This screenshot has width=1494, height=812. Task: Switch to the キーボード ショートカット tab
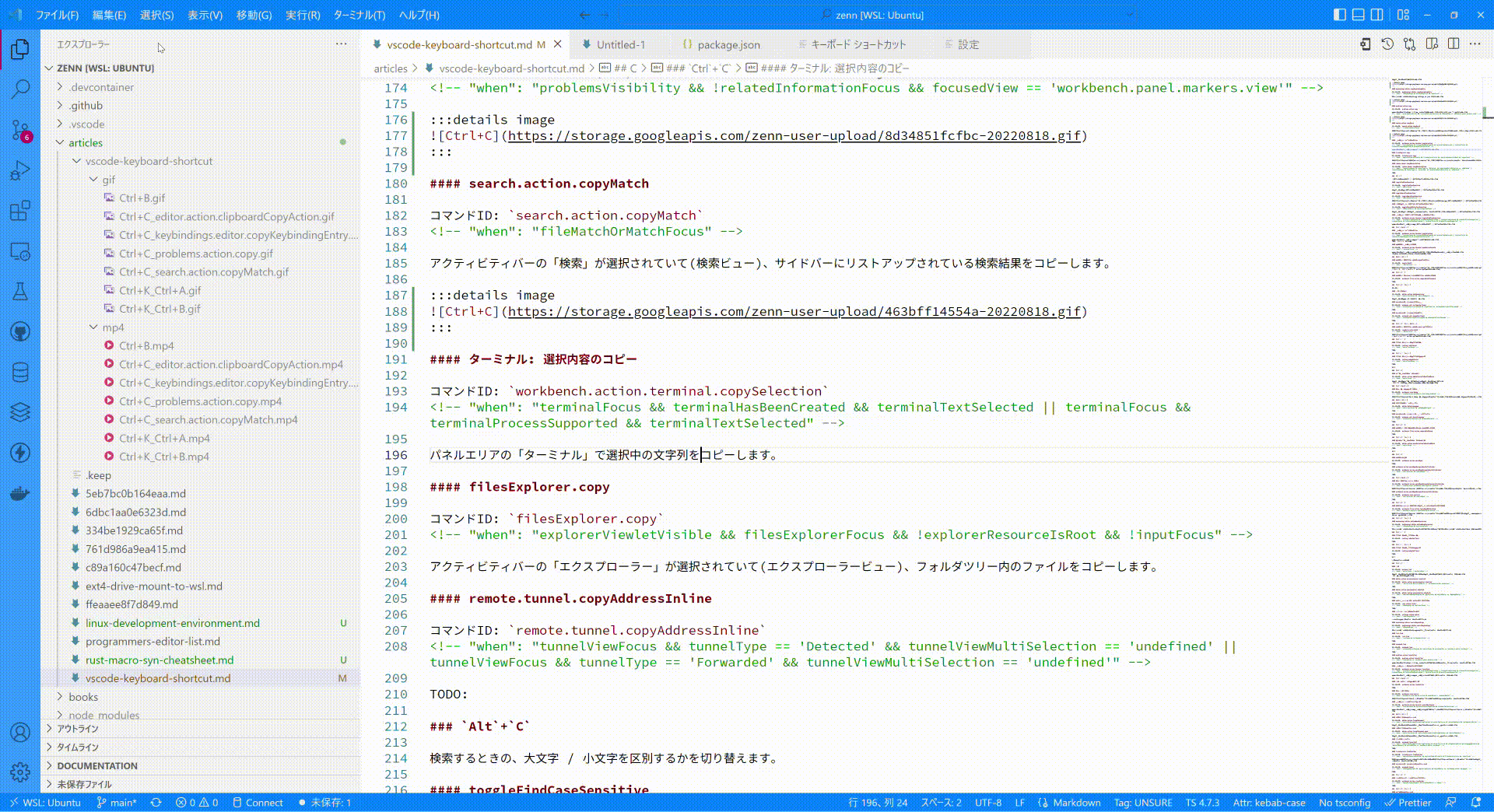point(857,44)
